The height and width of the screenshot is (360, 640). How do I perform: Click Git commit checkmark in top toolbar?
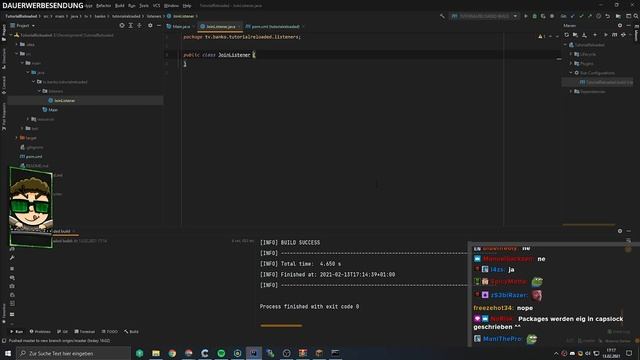(581, 16)
